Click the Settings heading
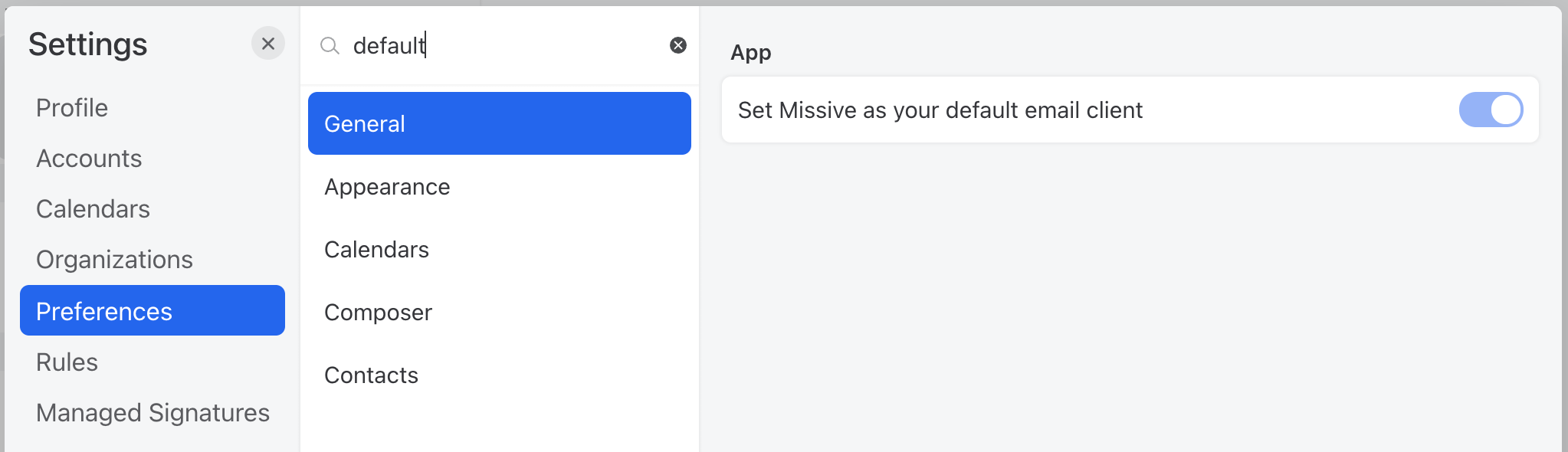Image resolution: width=1568 pixels, height=452 pixels. point(88,44)
